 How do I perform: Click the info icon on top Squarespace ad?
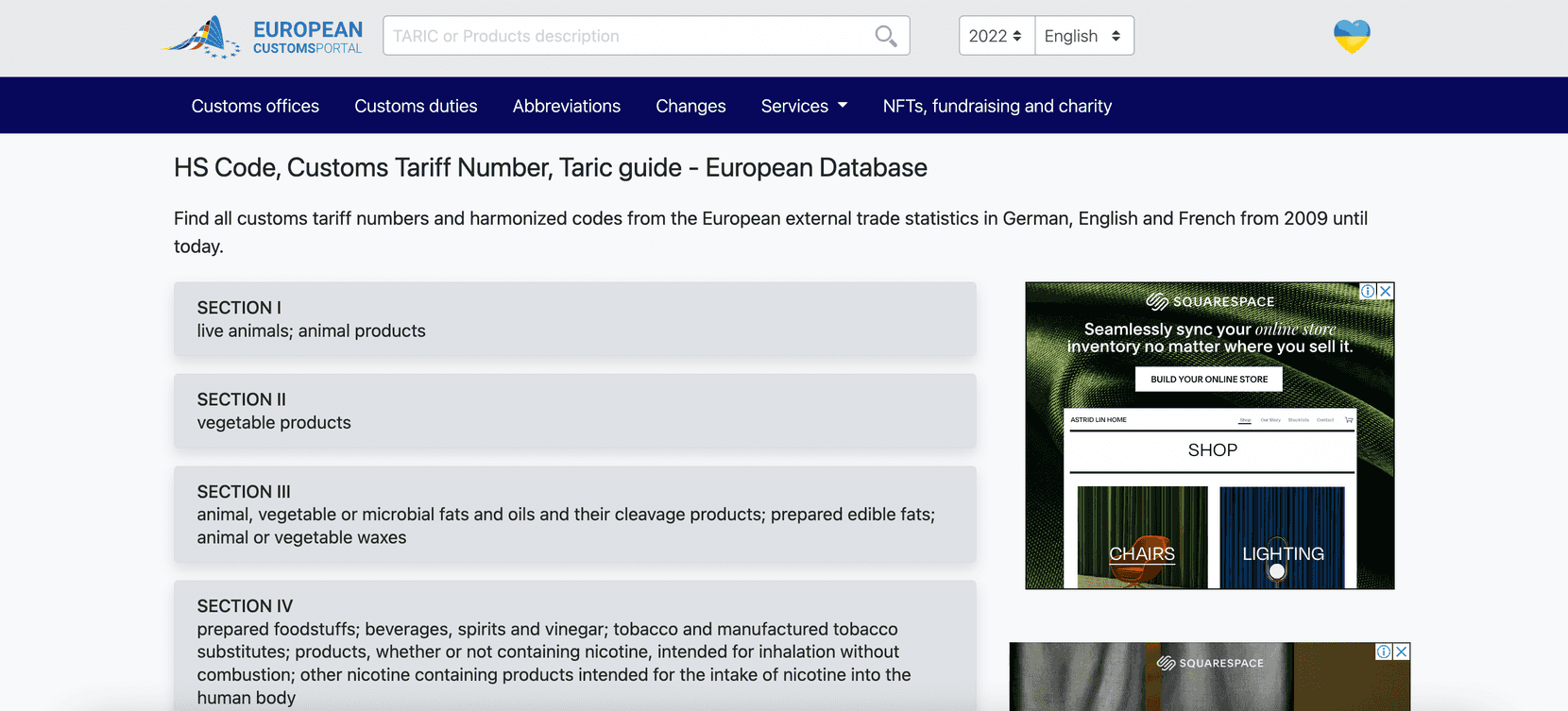point(1367,291)
